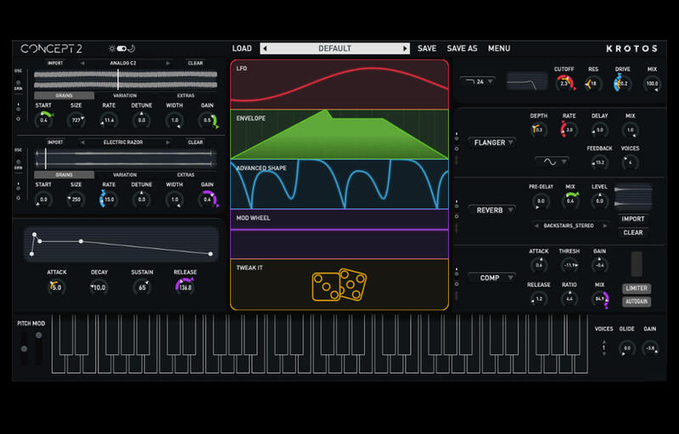Click the Flanger Depth knob
The width and height of the screenshot is (679, 434).
(x=538, y=130)
